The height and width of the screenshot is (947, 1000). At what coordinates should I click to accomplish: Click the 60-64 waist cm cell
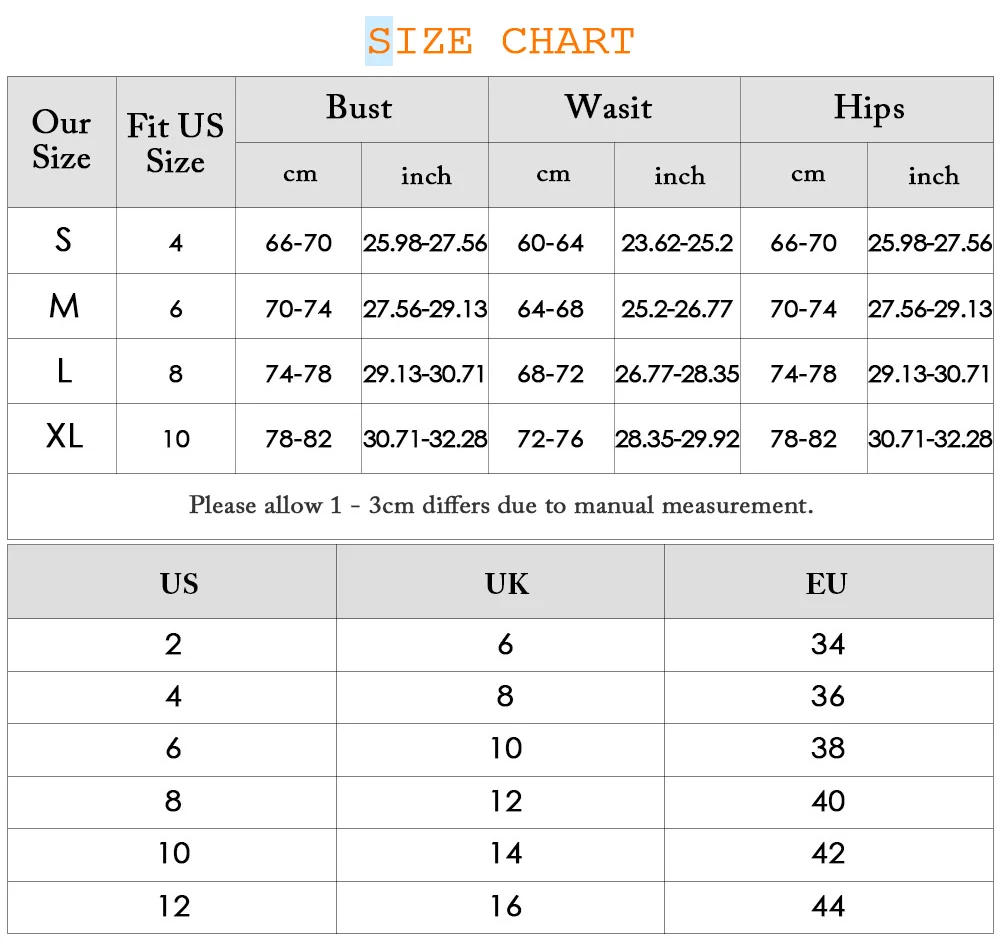pyautogui.click(x=550, y=243)
